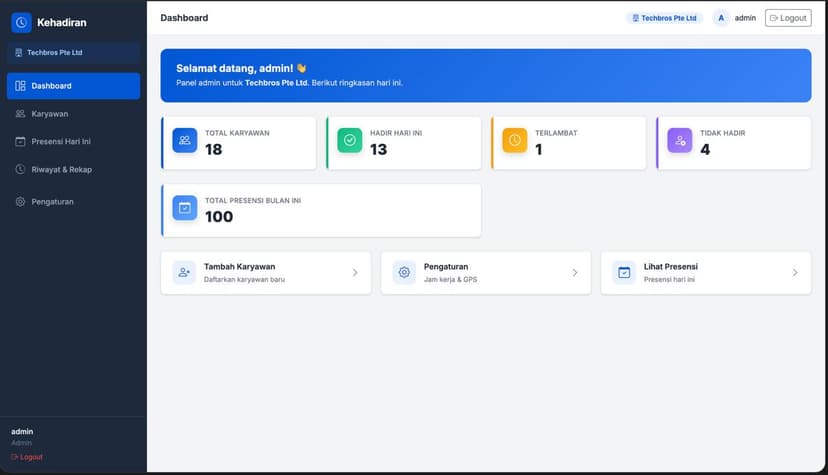Click the Total Presensi Bulan Ini calendar icon
This screenshot has height=475, width=828.
185,208
